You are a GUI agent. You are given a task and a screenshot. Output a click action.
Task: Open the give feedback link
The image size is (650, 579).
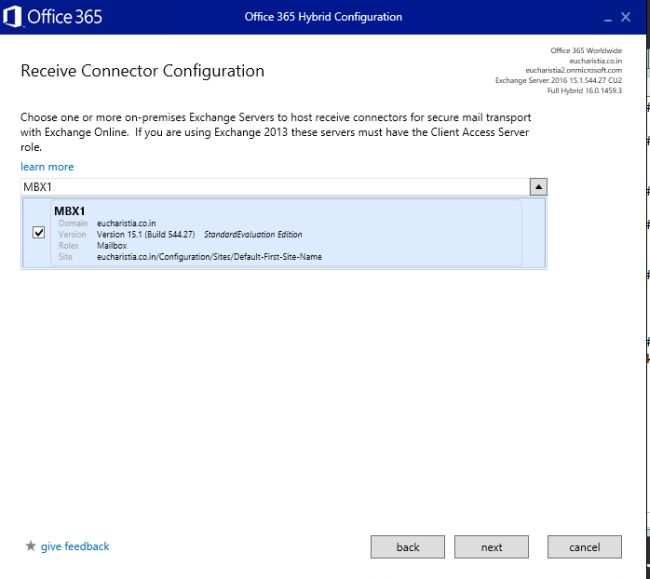point(75,546)
